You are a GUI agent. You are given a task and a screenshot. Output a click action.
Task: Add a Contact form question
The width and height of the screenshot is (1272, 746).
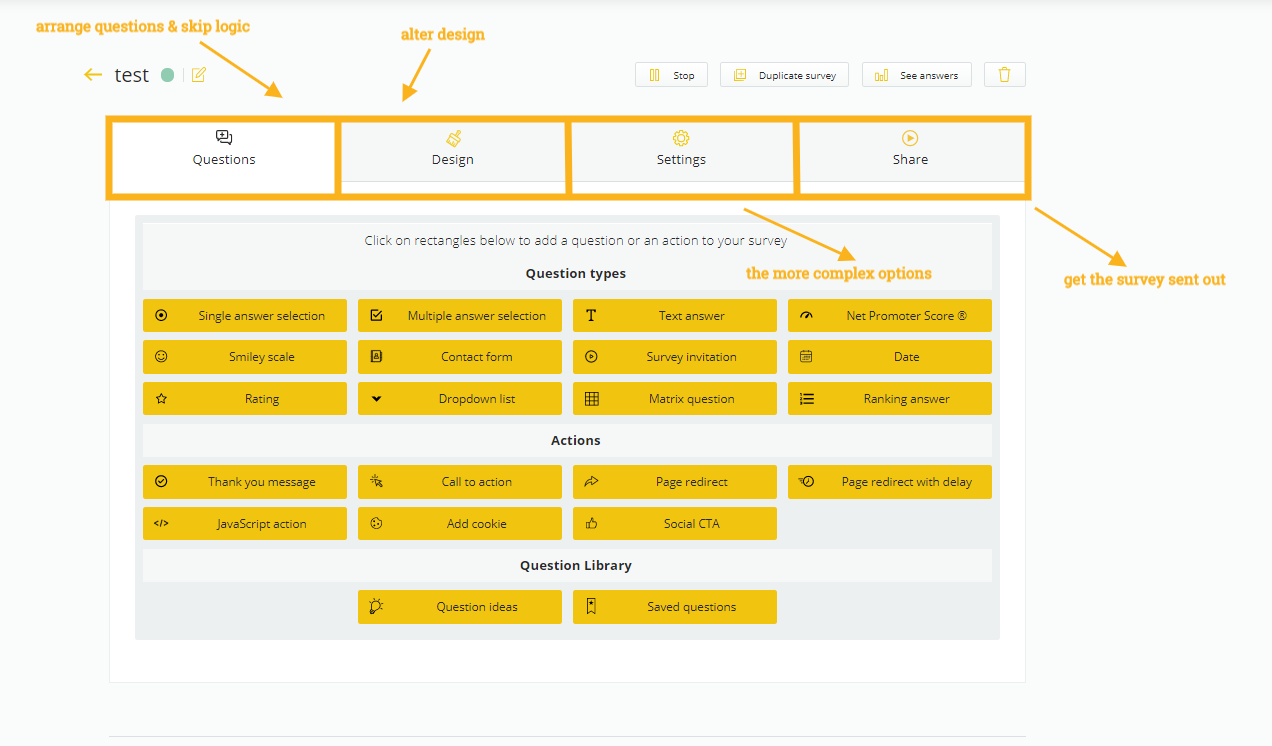tap(460, 356)
